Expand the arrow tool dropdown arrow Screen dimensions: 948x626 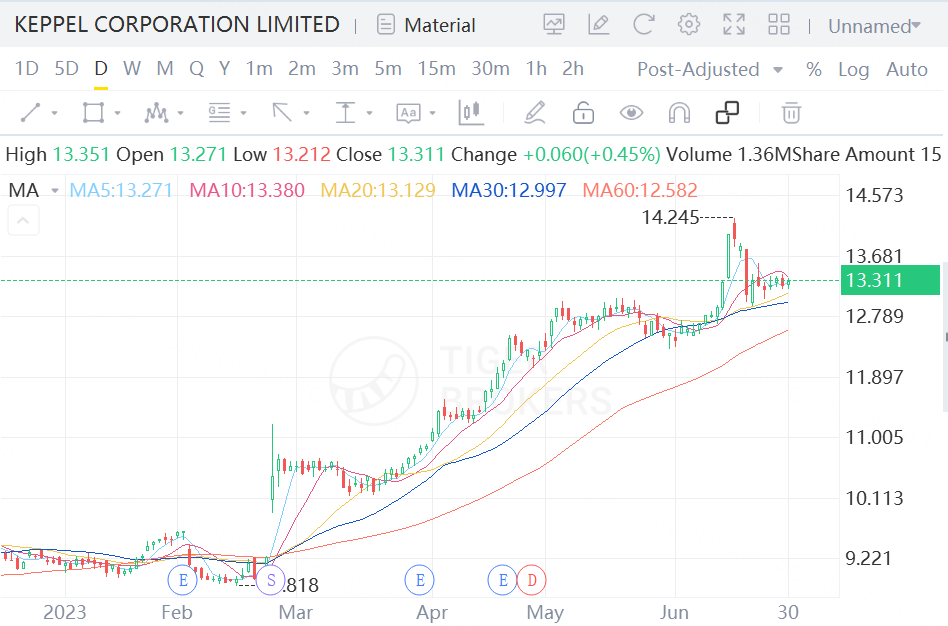306,113
